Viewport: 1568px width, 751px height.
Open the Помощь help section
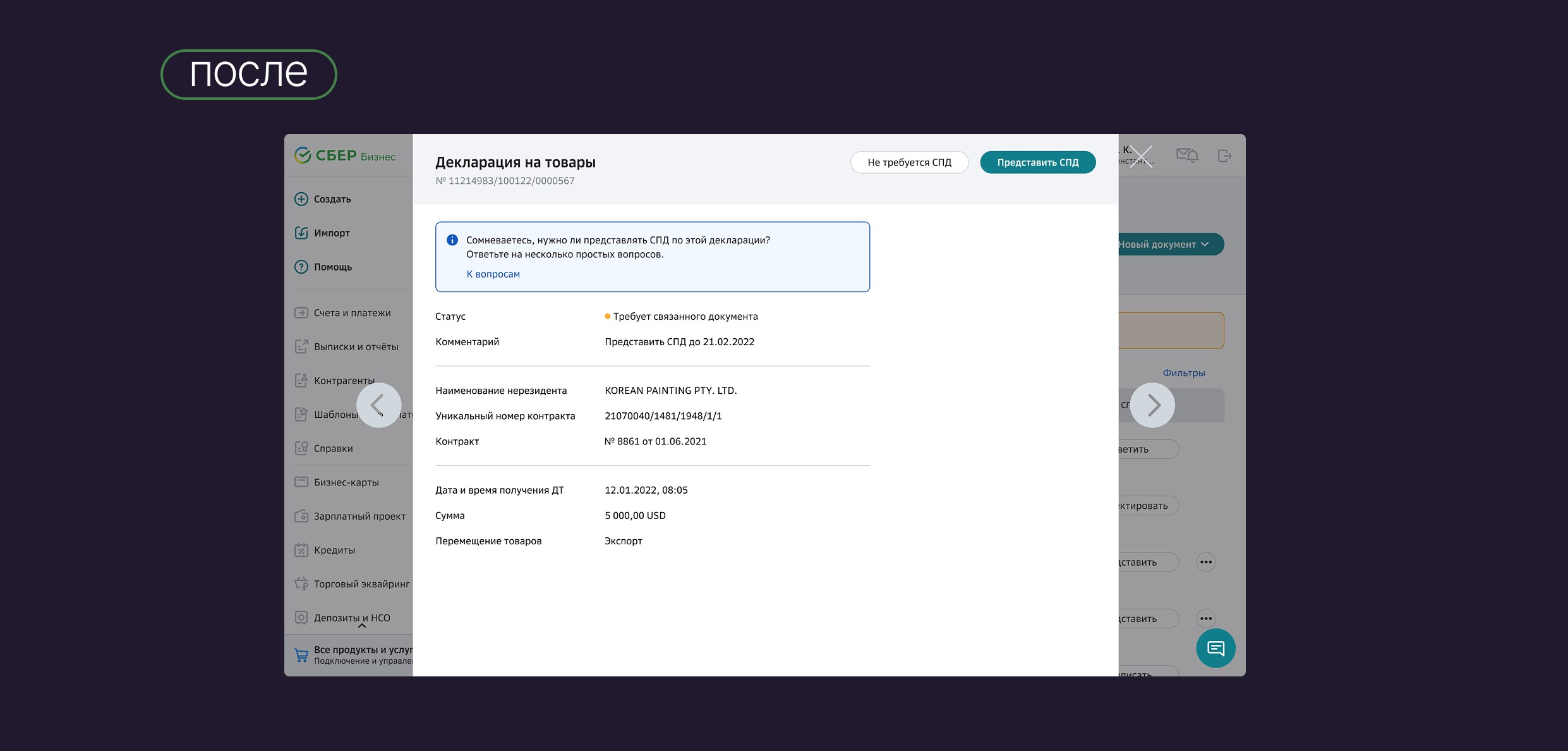pyautogui.click(x=332, y=267)
